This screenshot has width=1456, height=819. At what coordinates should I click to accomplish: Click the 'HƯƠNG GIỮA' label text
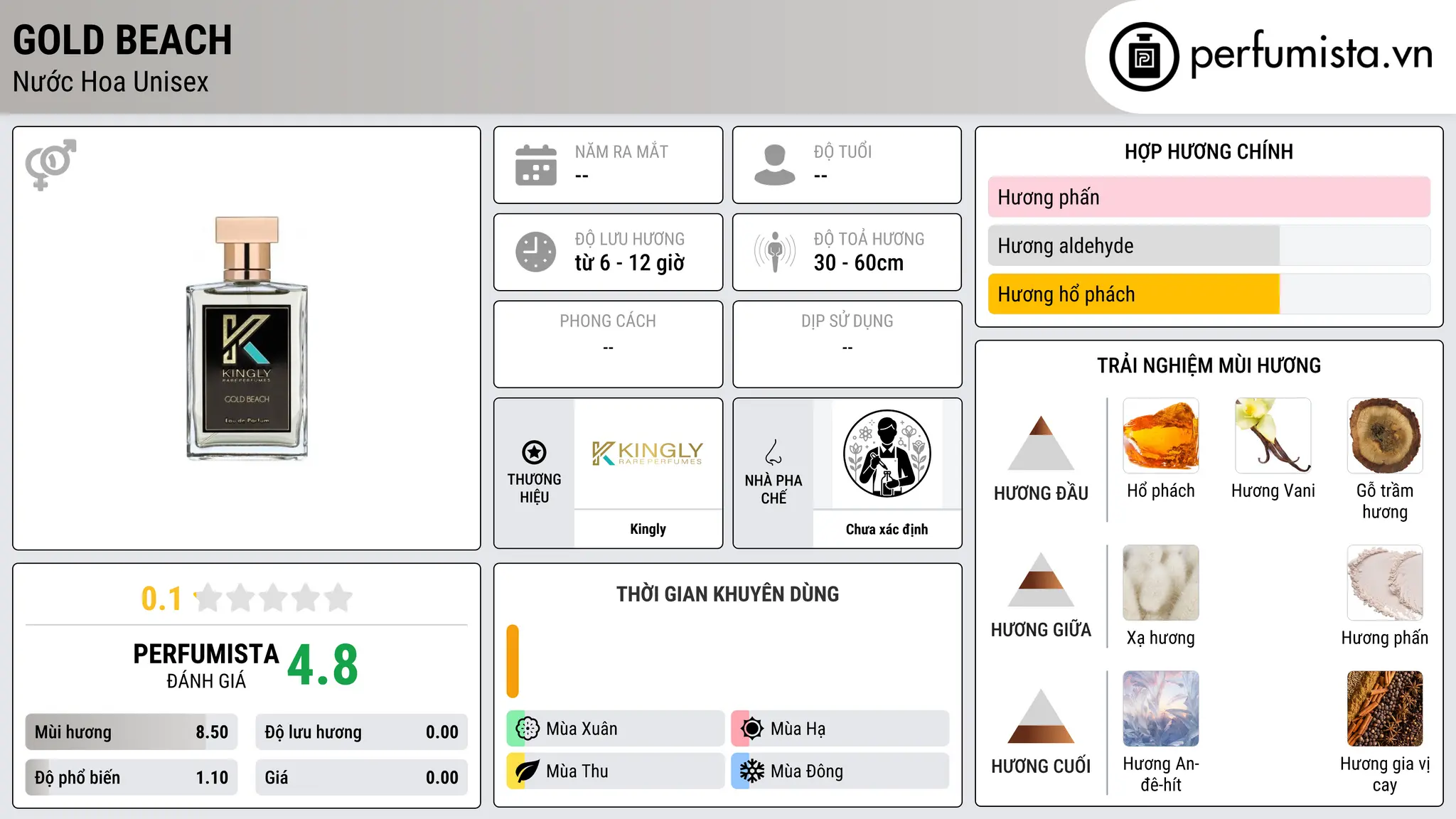pyautogui.click(x=1041, y=630)
